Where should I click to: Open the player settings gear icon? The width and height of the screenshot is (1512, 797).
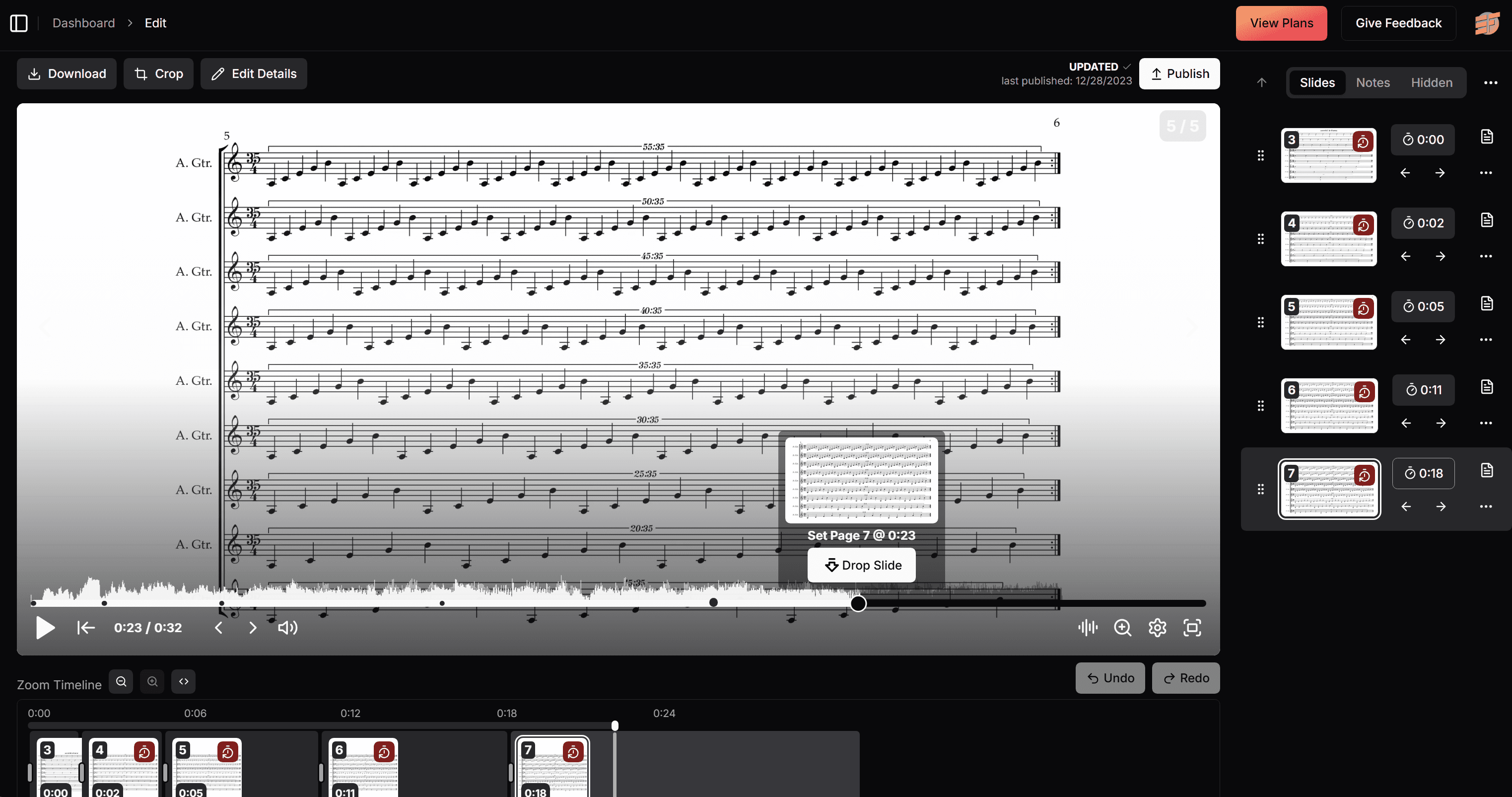[1158, 627]
